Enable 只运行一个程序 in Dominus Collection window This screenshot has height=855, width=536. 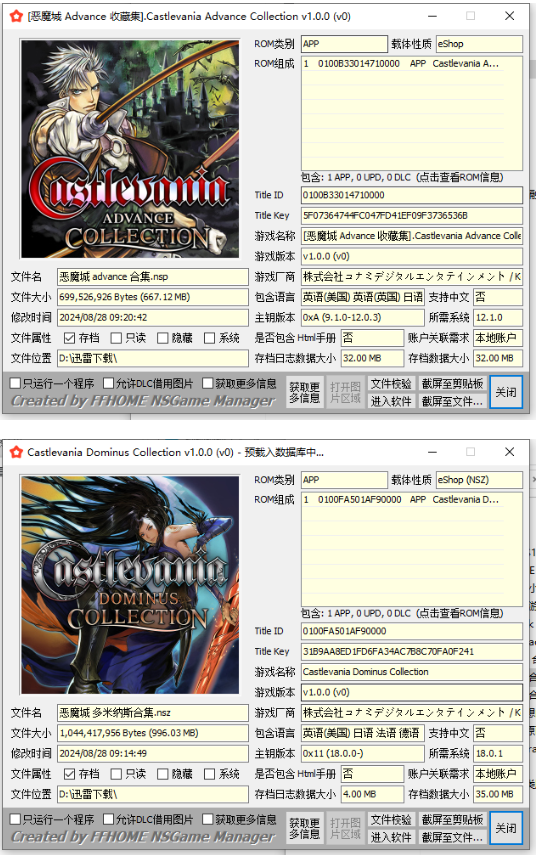pyautogui.click(x=16, y=819)
